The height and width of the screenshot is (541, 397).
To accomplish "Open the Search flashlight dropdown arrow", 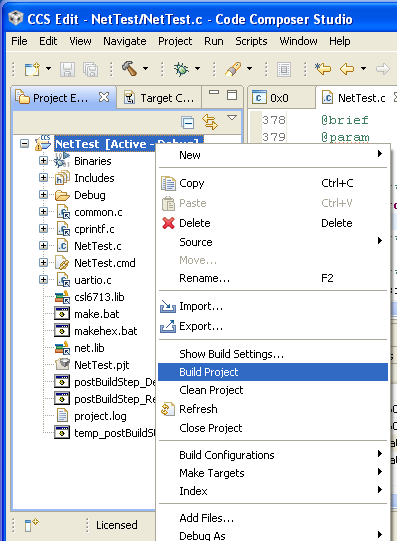I will (249, 69).
